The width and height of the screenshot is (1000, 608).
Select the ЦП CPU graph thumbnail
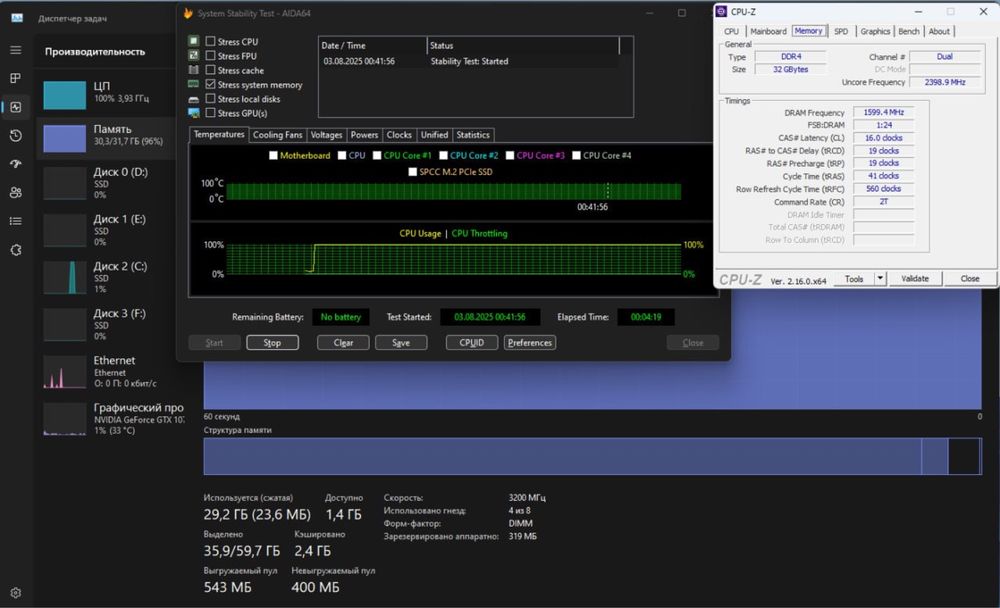pos(64,95)
